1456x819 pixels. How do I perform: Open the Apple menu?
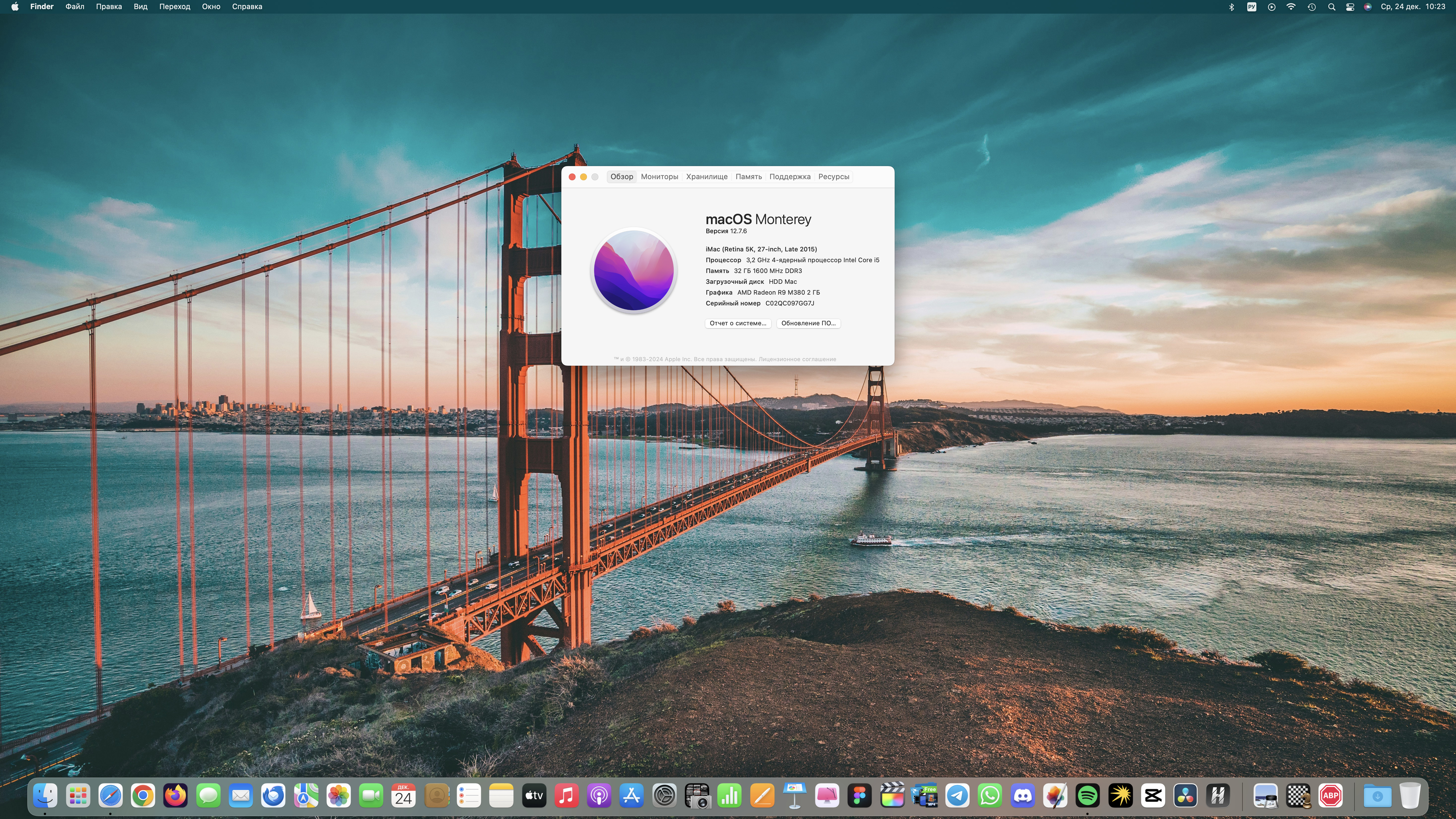pos(15,7)
